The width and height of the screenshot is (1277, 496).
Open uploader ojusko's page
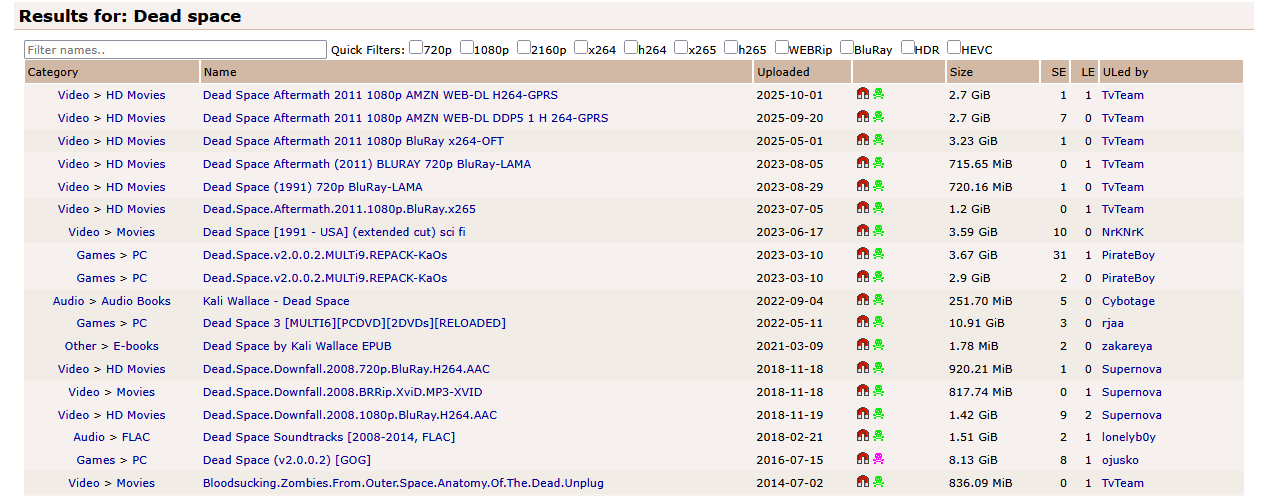[x=1120, y=460]
